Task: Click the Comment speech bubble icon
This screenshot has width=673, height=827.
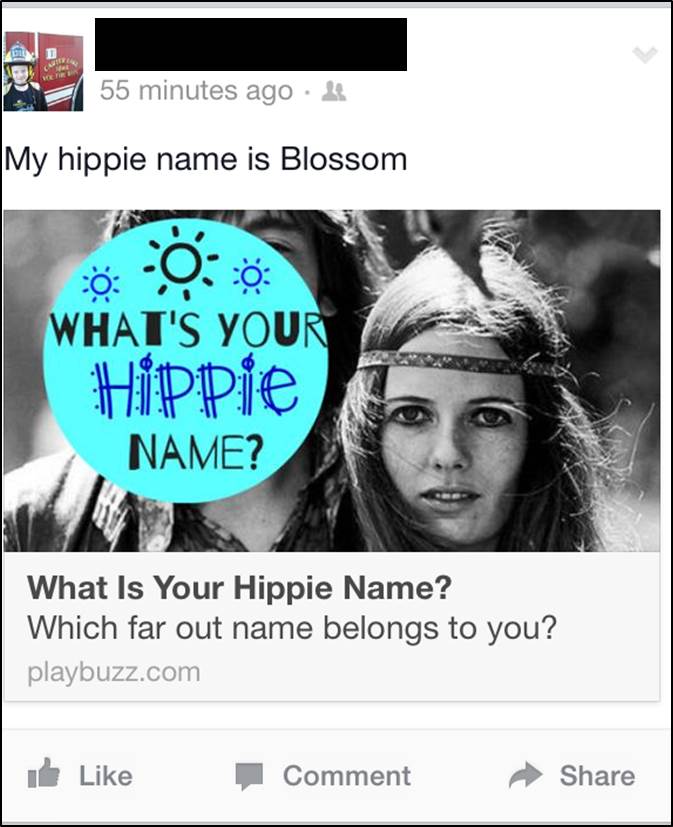Action: (249, 776)
